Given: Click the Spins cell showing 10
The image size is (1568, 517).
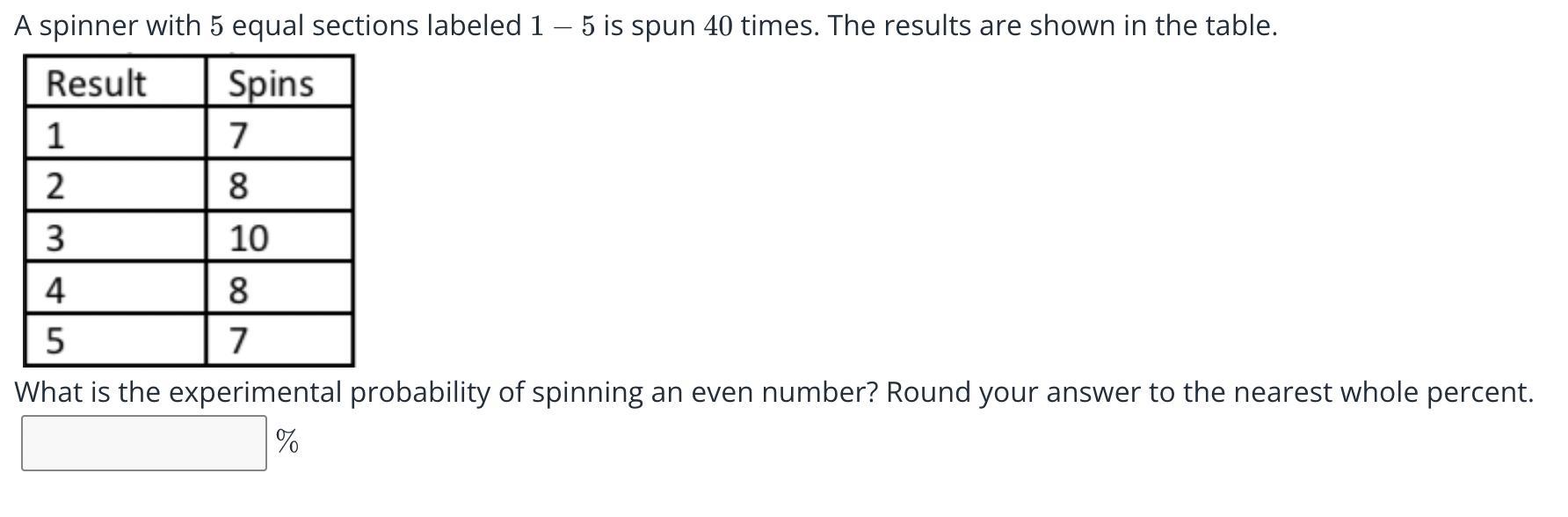Looking at the screenshot, I should point(279,237).
